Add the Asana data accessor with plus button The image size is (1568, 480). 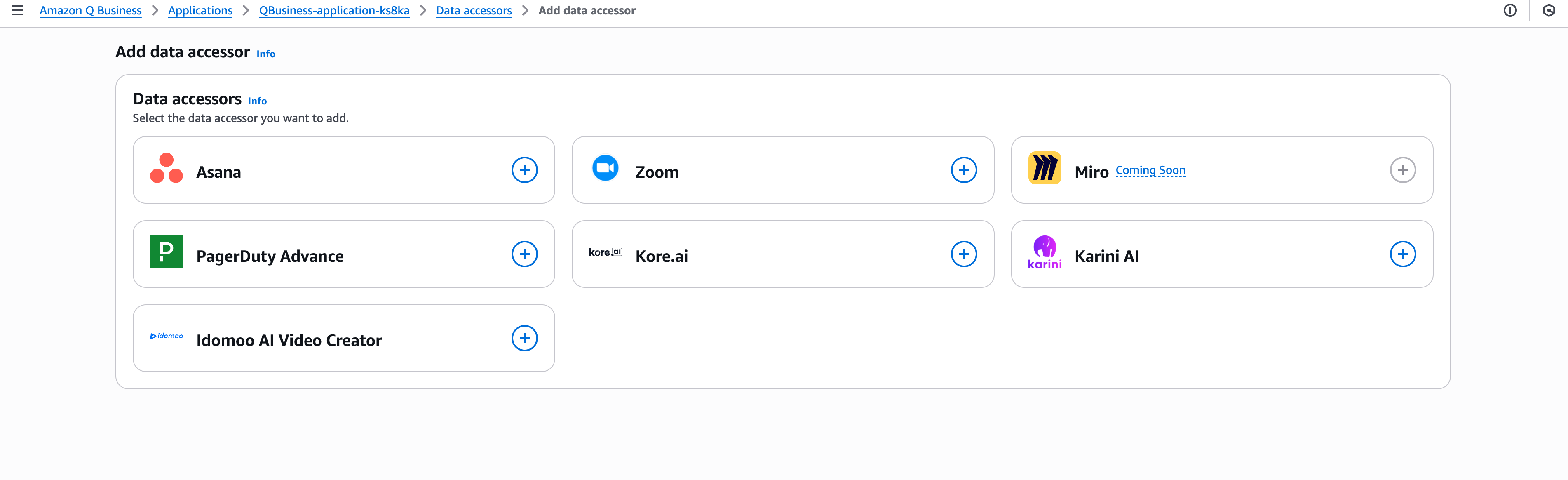pyautogui.click(x=524, y=169)
